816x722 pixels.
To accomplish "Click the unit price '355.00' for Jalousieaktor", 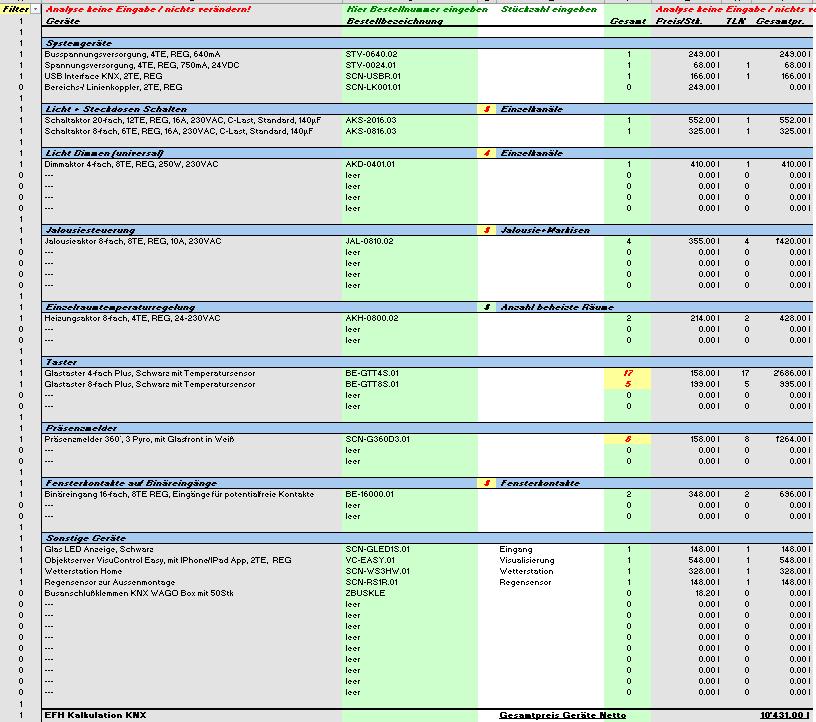I will (703, 241).
